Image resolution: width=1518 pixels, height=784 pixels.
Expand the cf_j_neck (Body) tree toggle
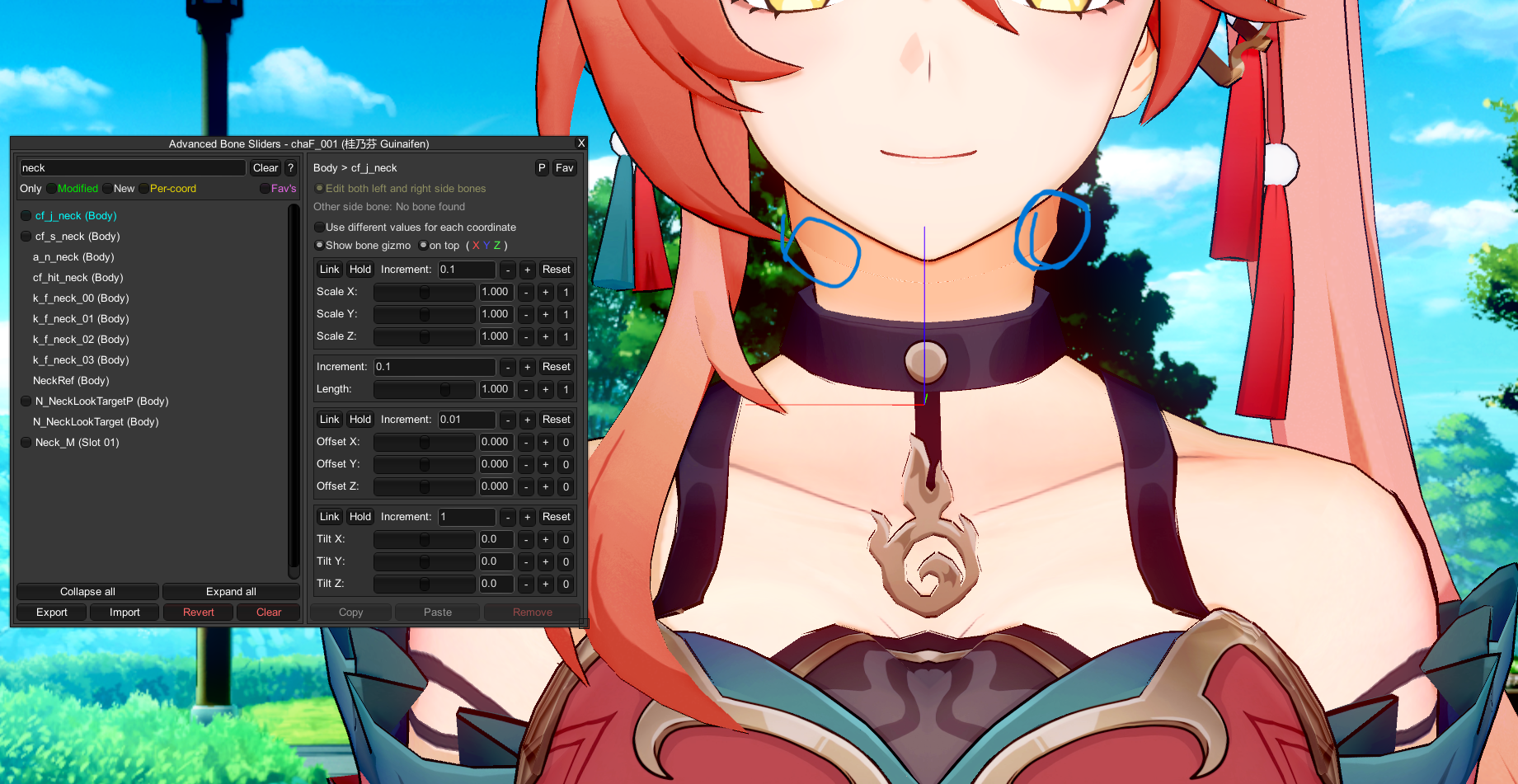[x=26, y=216]
